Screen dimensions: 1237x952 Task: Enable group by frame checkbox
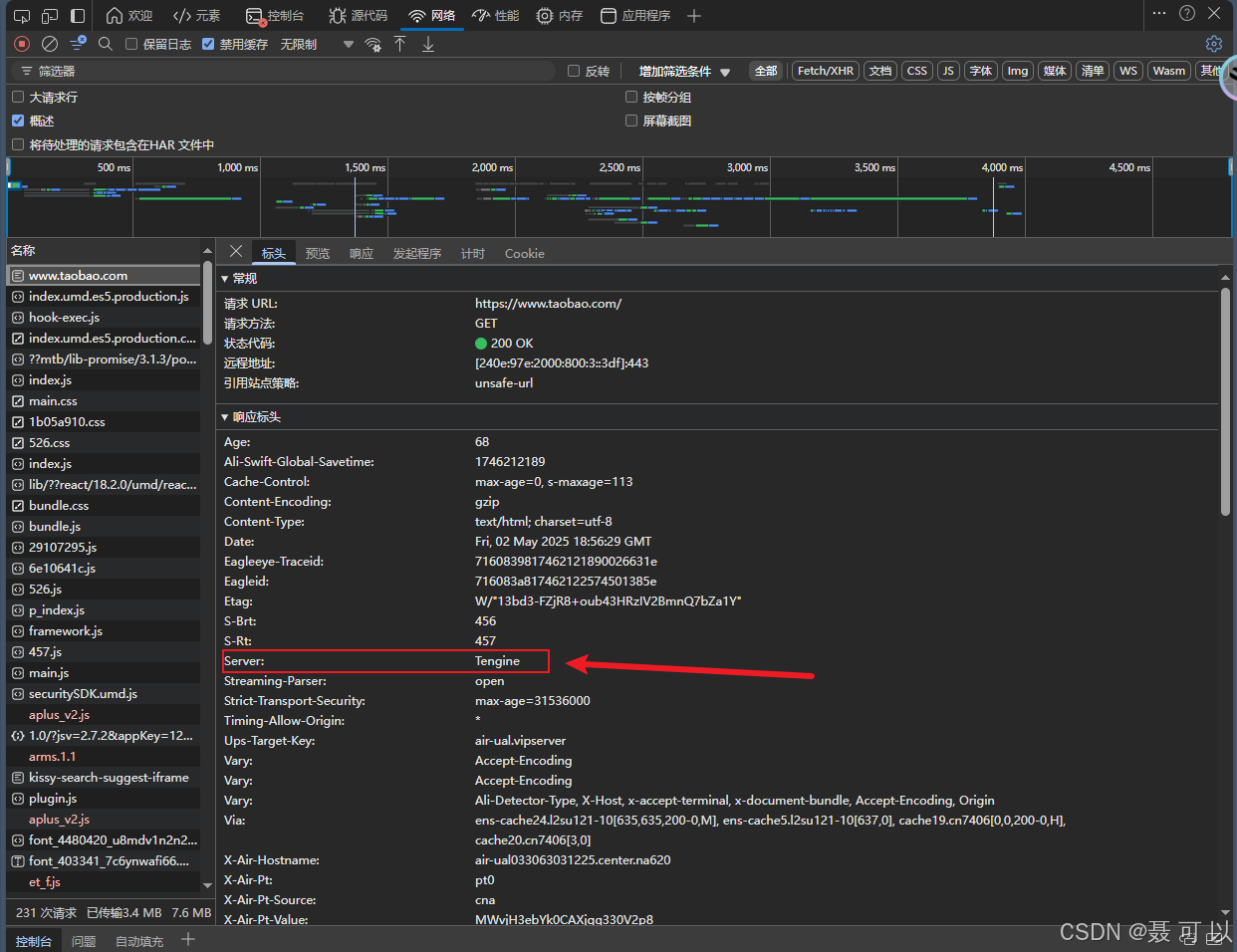tap(631, 97)
